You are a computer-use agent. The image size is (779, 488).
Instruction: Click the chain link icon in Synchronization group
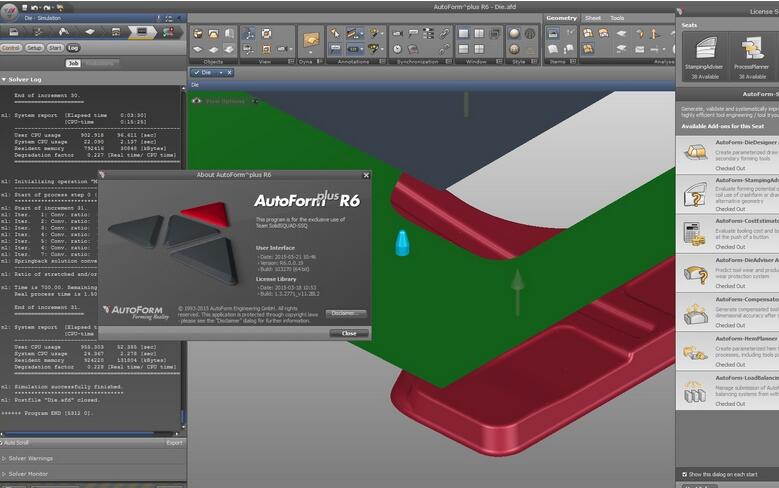pyautogui.click(x=444, y=33)
